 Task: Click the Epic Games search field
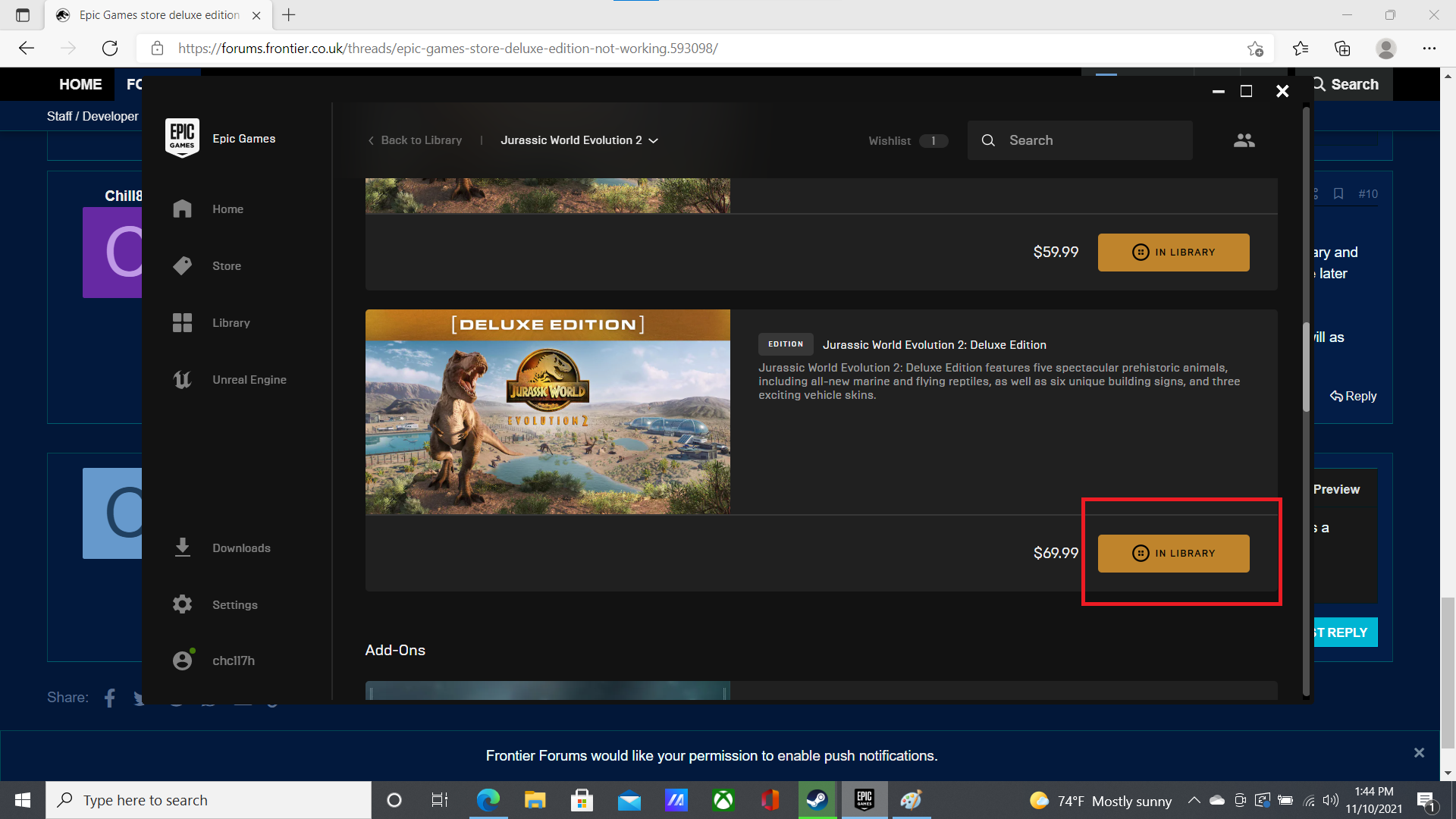pos(1079,140)
